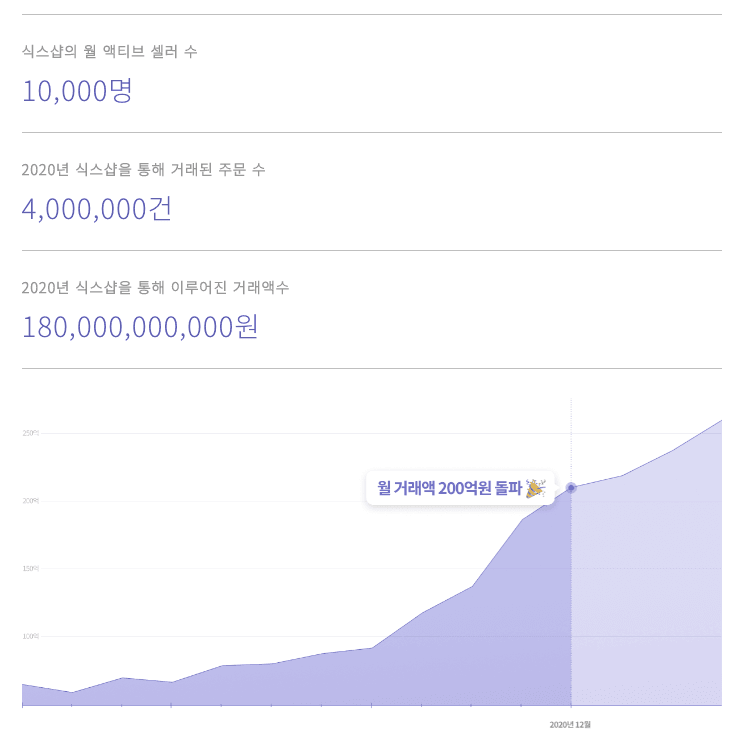742x746 pixels.
Task: Click the '4,000,000건' order count figure
Action: pyautogui.click(x=97, y=209)
